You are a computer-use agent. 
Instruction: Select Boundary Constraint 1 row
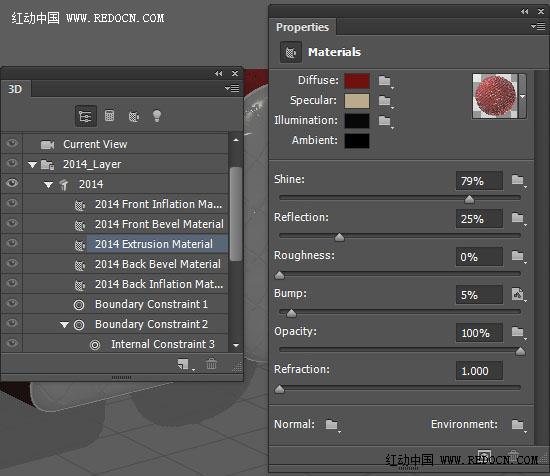tap(126, 304)
